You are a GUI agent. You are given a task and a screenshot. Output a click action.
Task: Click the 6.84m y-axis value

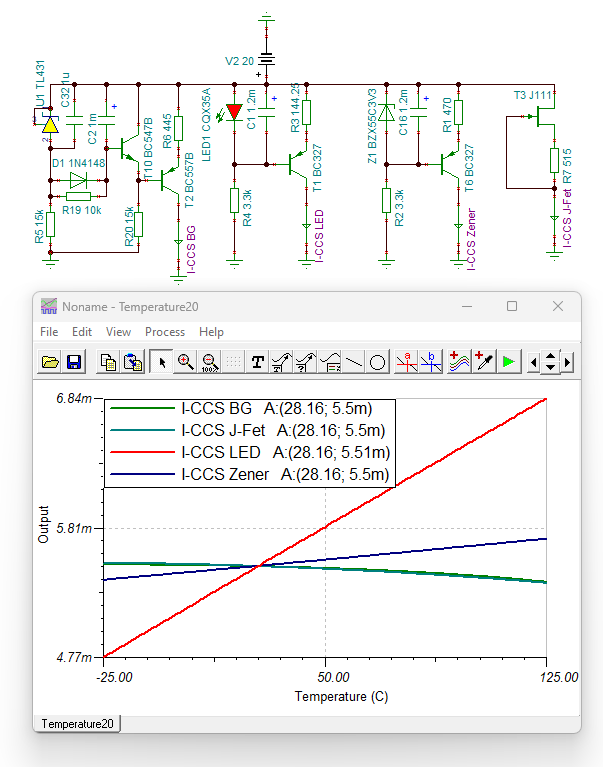click(73, 399)
